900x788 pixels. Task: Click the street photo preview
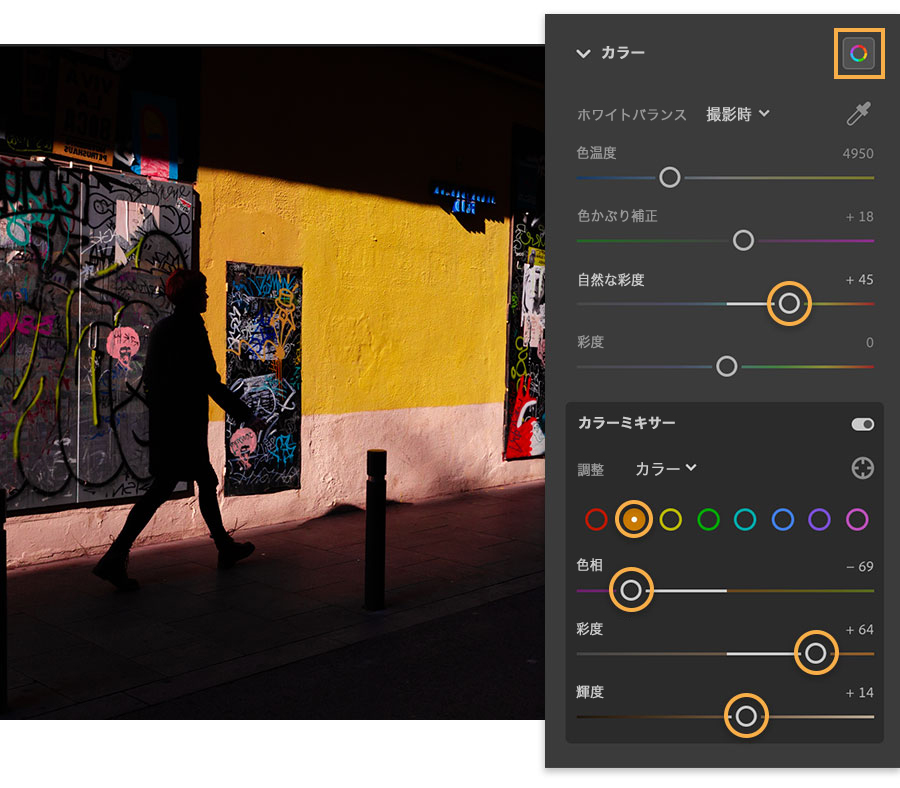272,382
